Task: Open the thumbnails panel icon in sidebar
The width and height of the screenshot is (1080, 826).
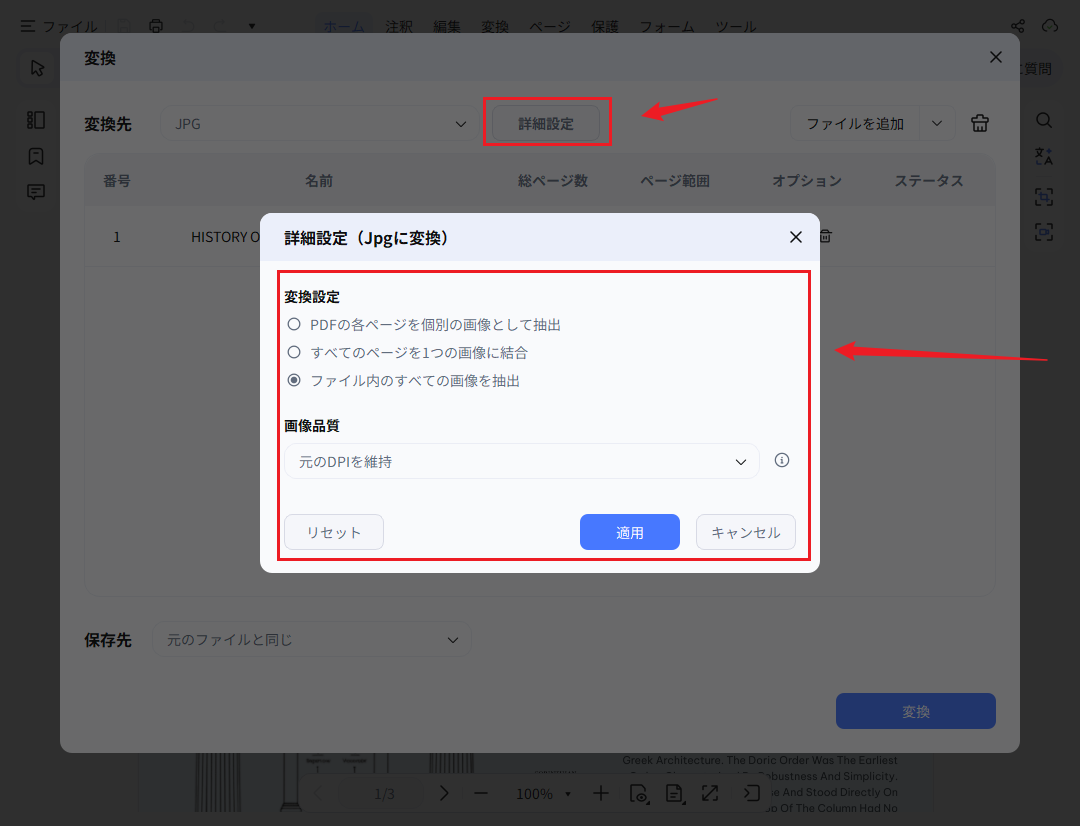Action: (x=36, y=120)
